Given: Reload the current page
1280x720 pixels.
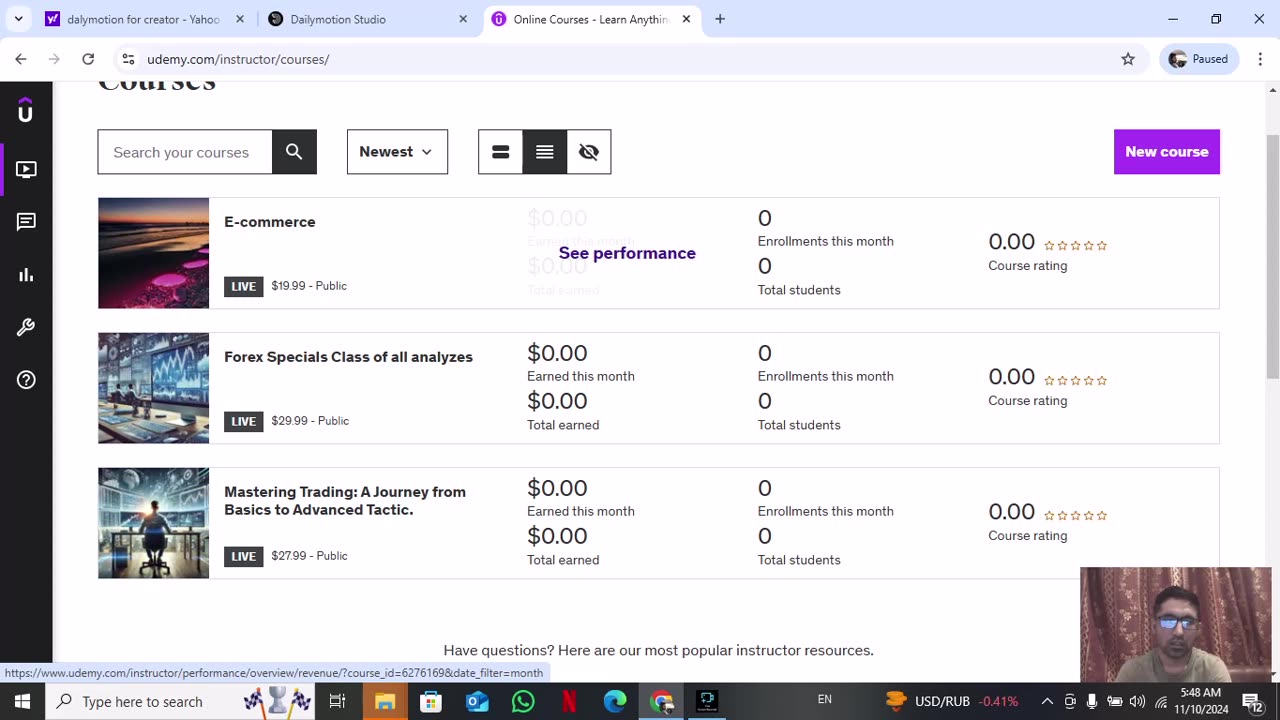Looking at the screenshot, I should coord(88,59).
